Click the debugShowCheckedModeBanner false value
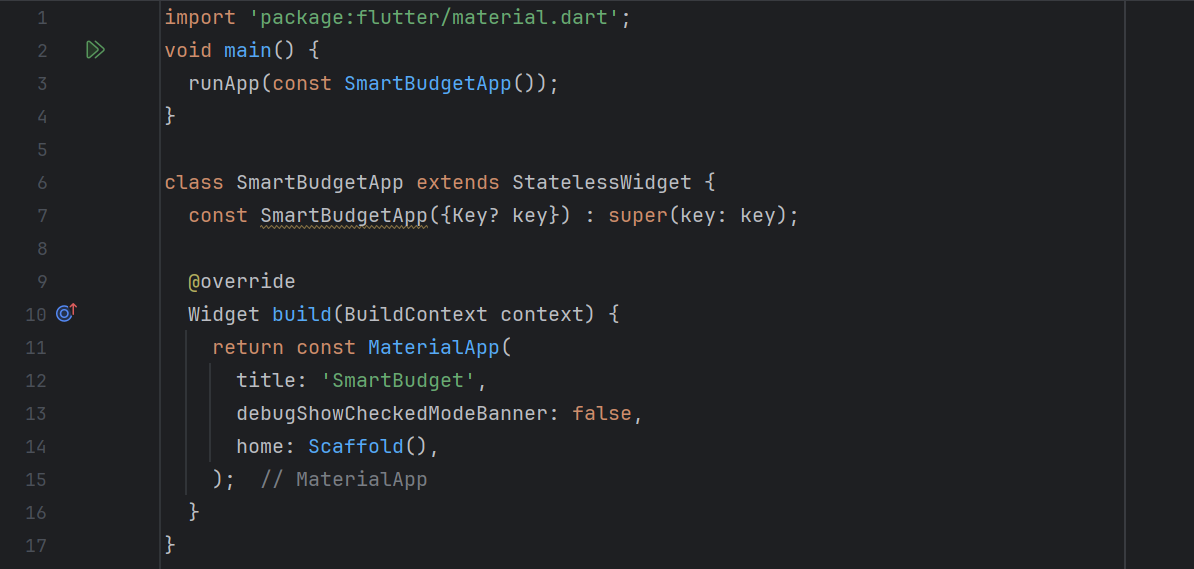 [602, 414]
